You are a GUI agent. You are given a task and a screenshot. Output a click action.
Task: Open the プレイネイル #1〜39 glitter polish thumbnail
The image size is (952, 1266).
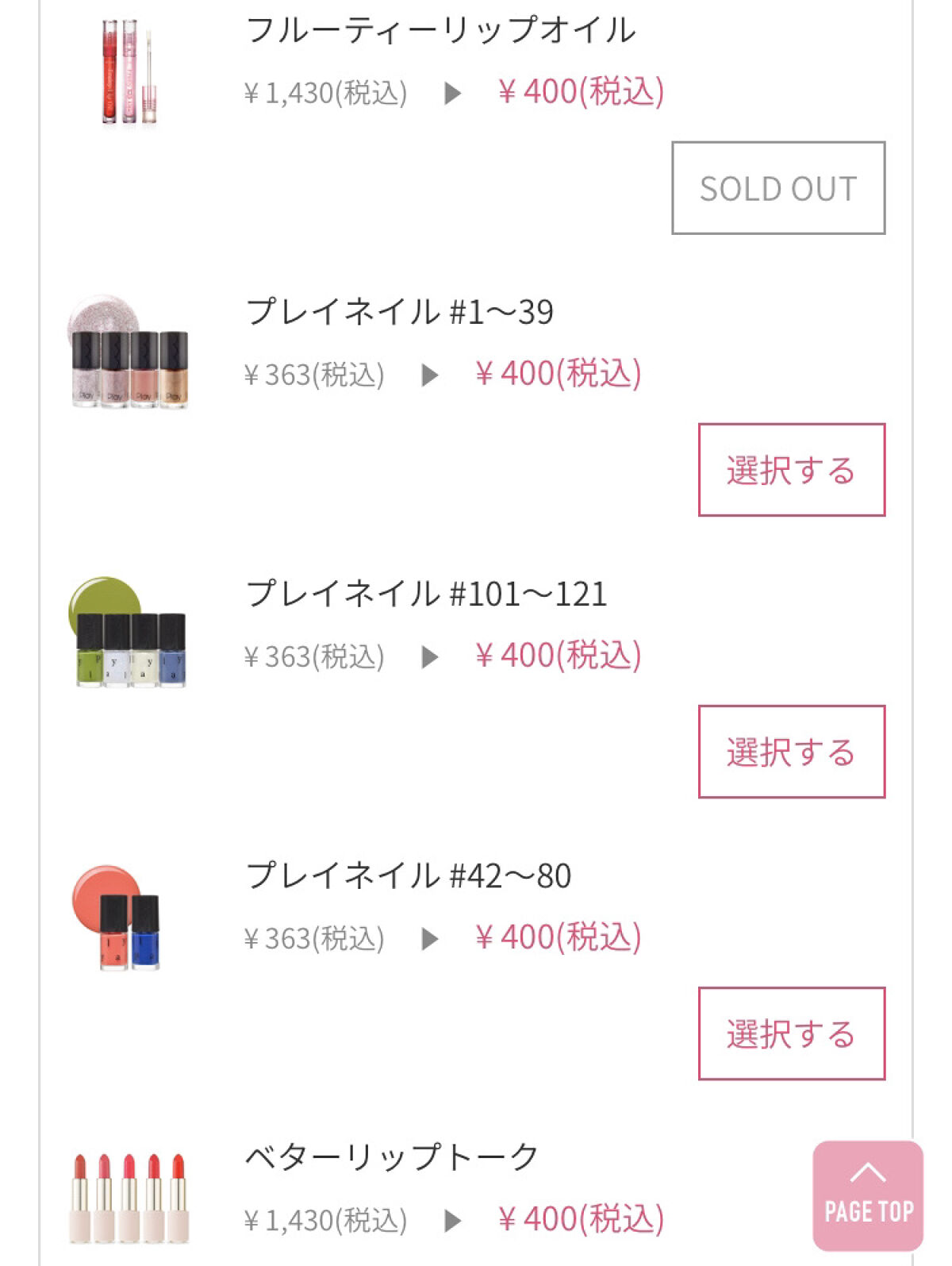pos(129,352)
